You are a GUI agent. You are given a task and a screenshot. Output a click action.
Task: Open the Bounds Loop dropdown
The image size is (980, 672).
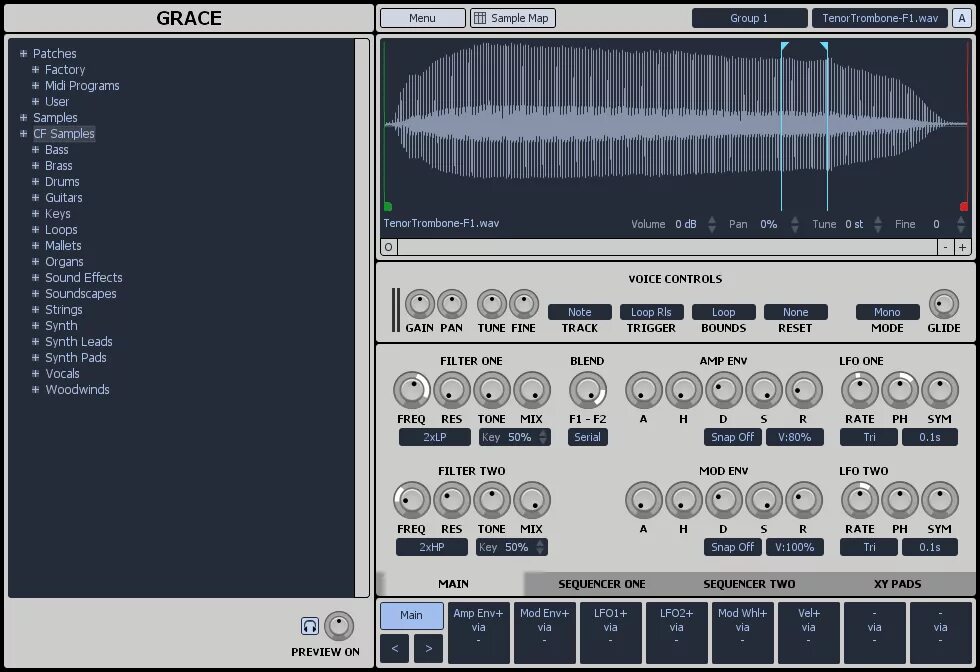click(724, 312)
